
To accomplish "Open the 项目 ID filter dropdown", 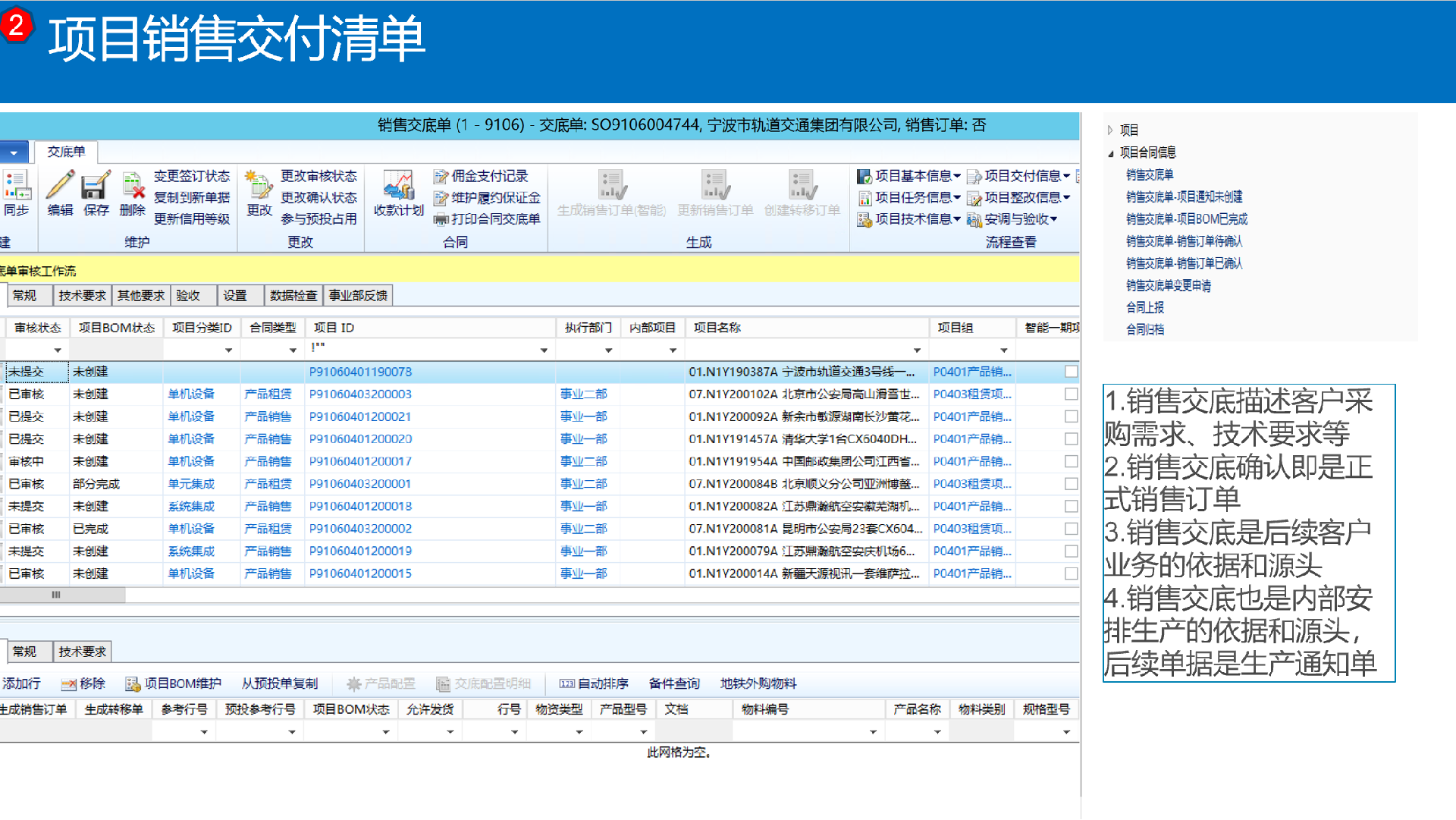I will (x=544, y=350).
